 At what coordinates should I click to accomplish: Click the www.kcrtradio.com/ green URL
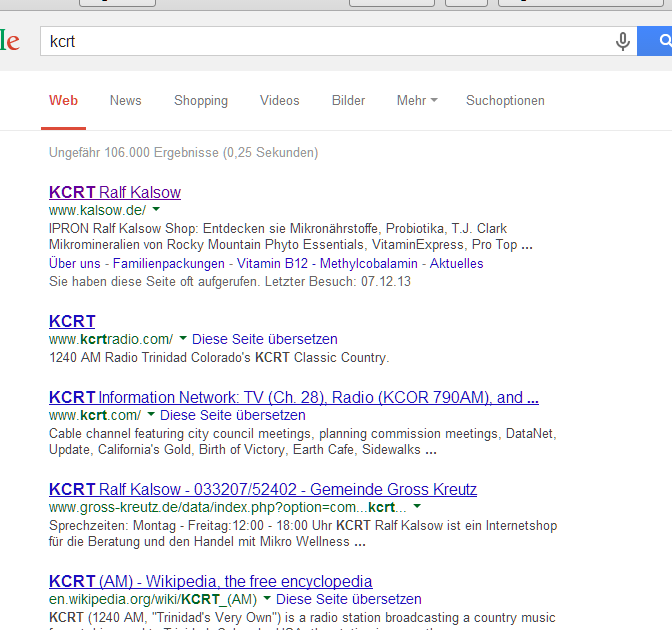tap(111, 339)
